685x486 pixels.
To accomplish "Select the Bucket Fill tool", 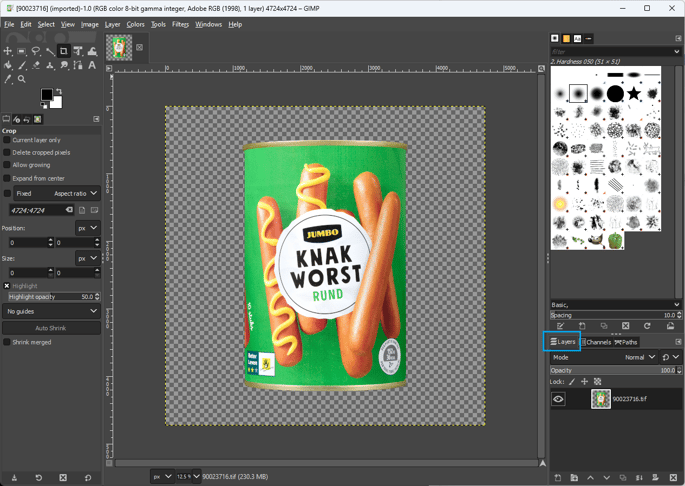I will coord(7,66).
